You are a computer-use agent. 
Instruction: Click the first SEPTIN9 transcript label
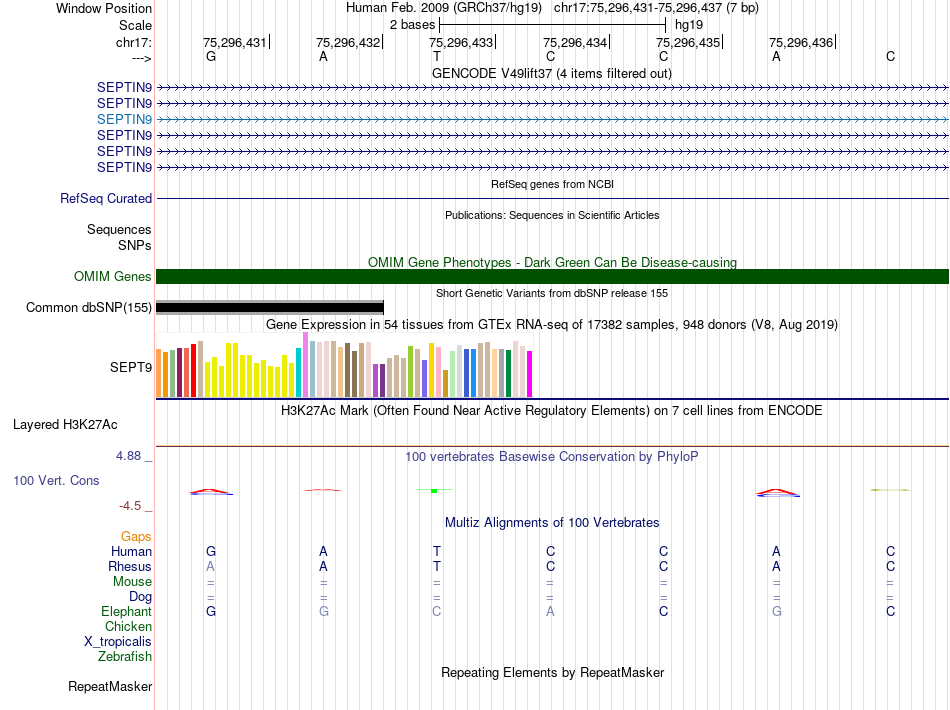click(x=124, y=87)
